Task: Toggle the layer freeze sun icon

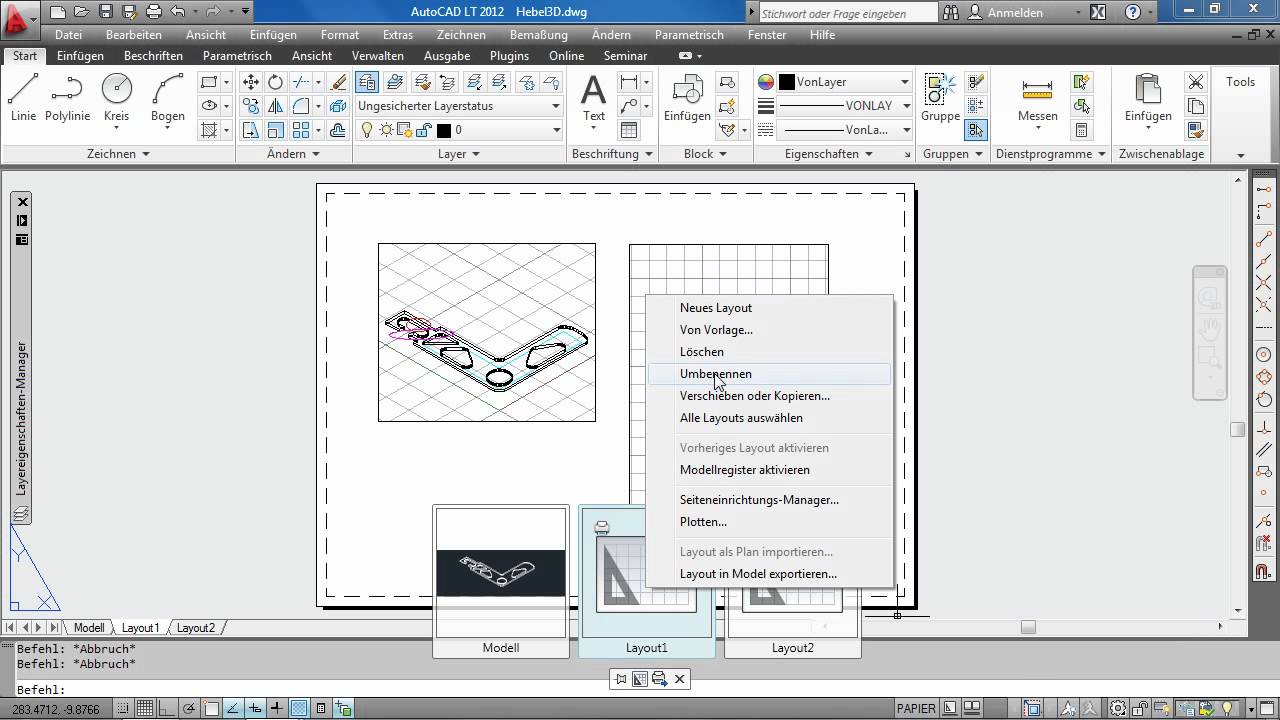Action: (385, 130)
